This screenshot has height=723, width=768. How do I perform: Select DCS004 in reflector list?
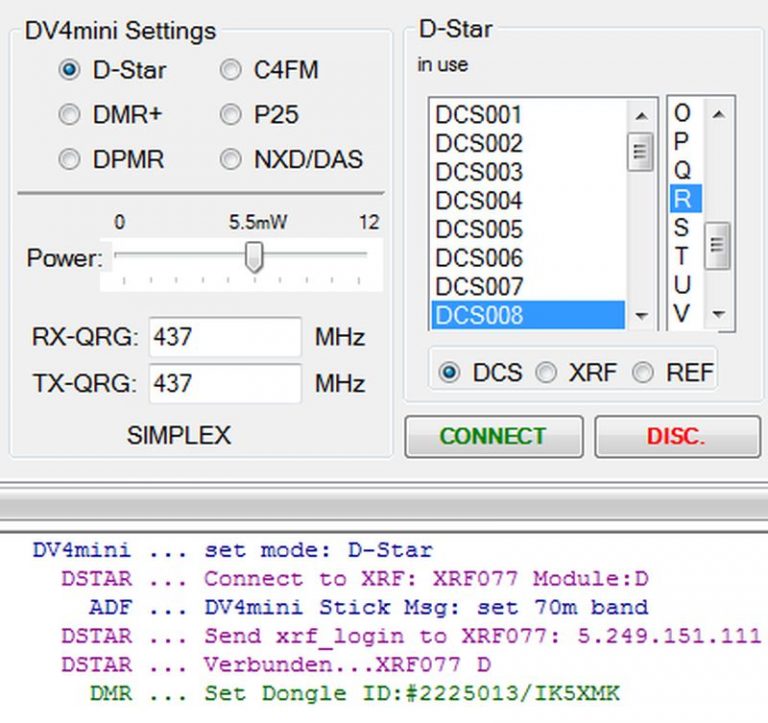pyautogui.click(x=528, y=200)
